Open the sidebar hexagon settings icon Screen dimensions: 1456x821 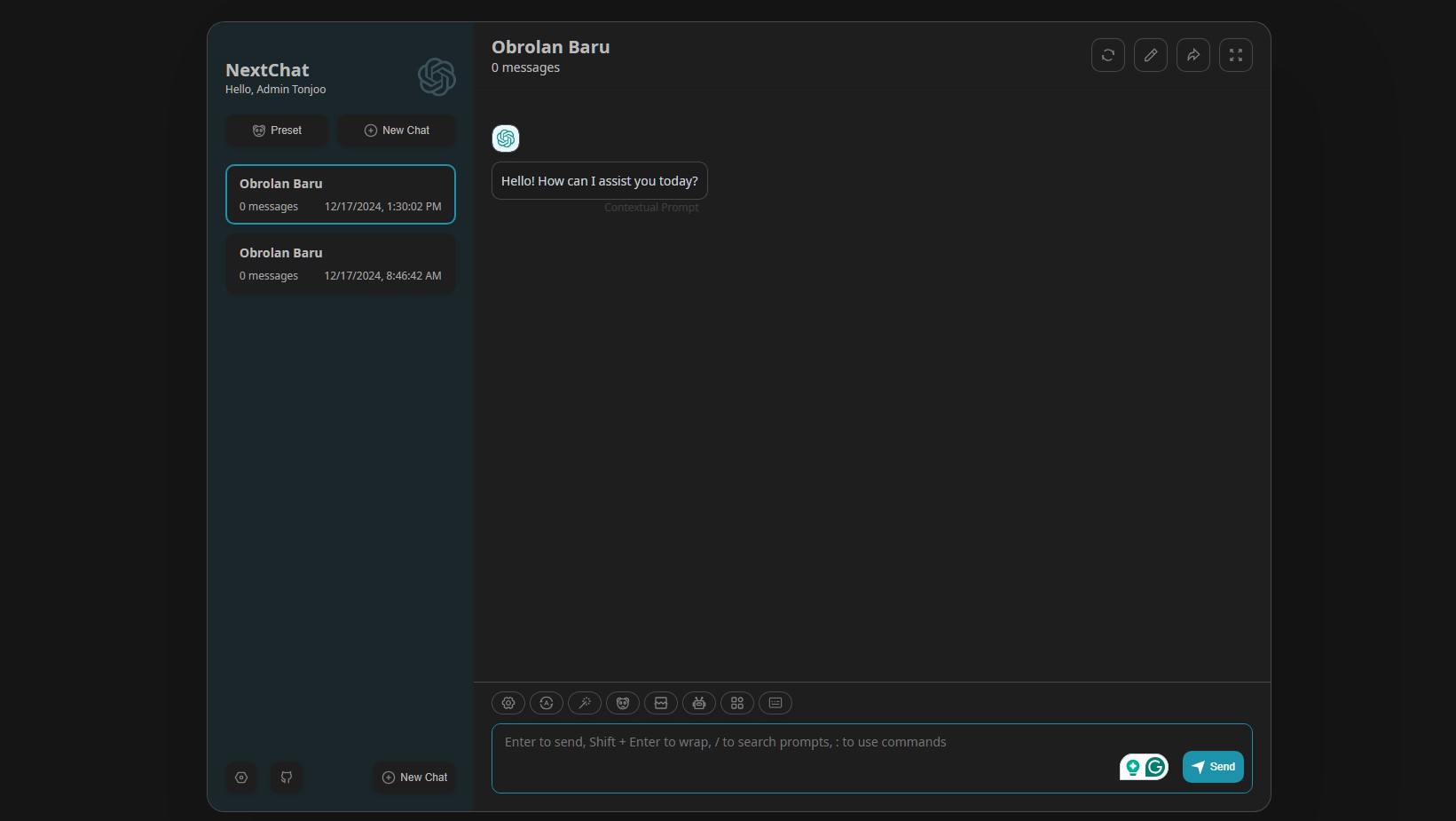point(241,778)
